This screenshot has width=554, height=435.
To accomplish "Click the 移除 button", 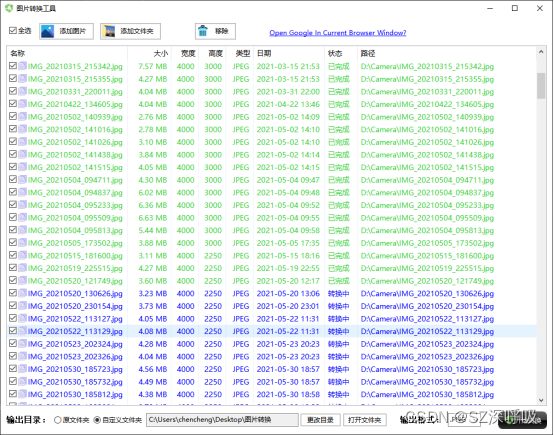I will (x=215, y=31).
